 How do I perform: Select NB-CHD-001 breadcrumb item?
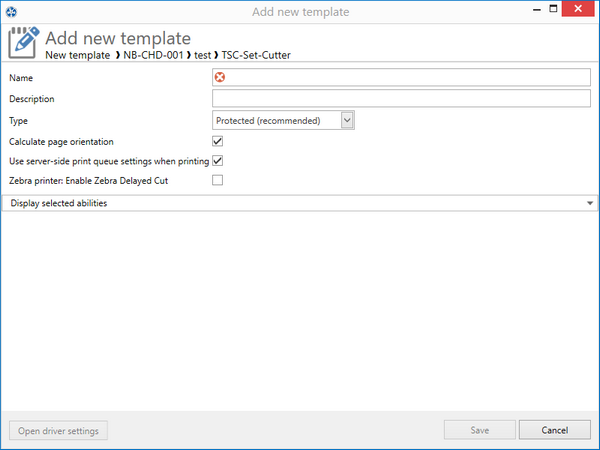153,55
